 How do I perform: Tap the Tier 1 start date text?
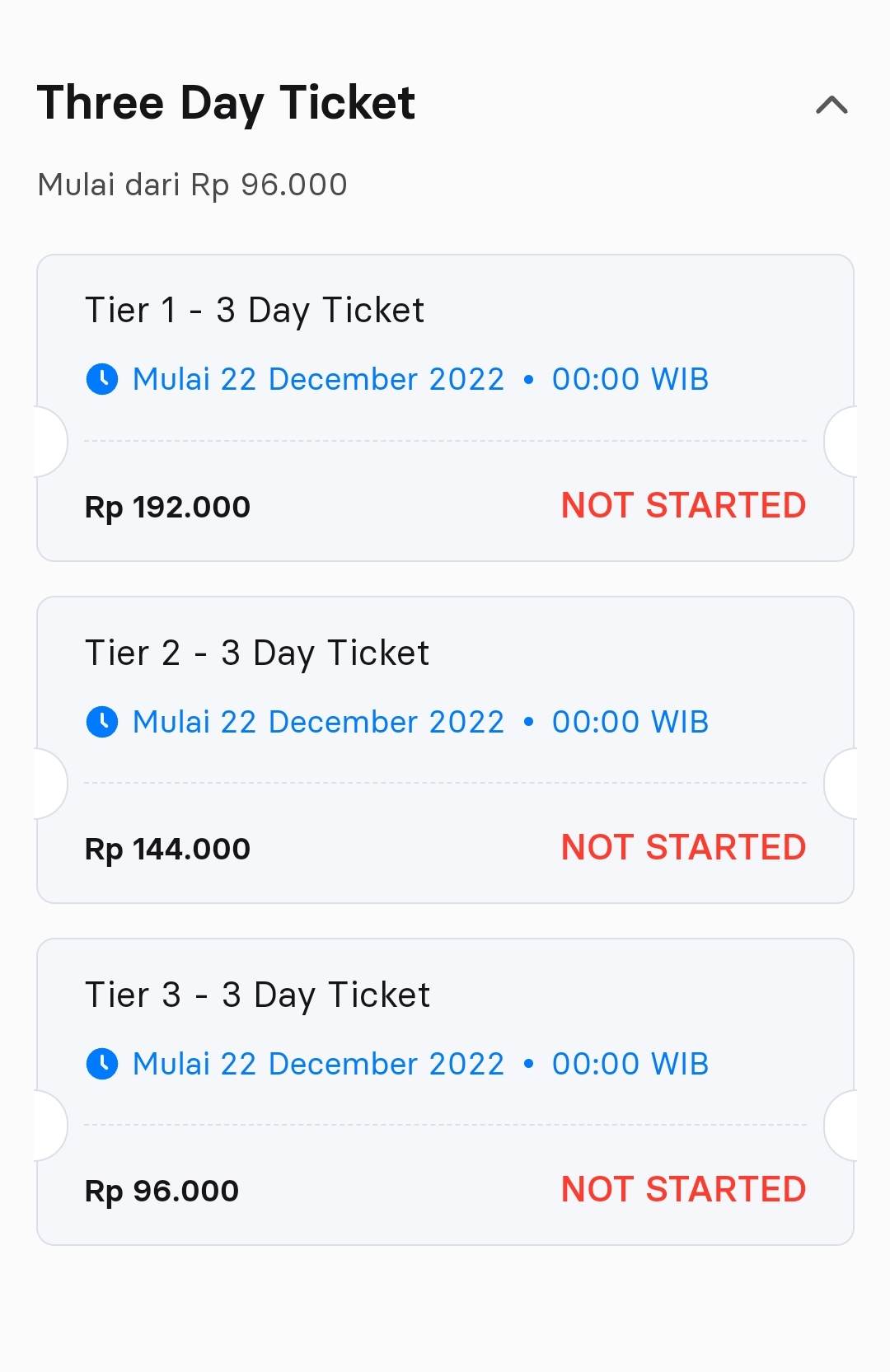(x=318, y=380)
